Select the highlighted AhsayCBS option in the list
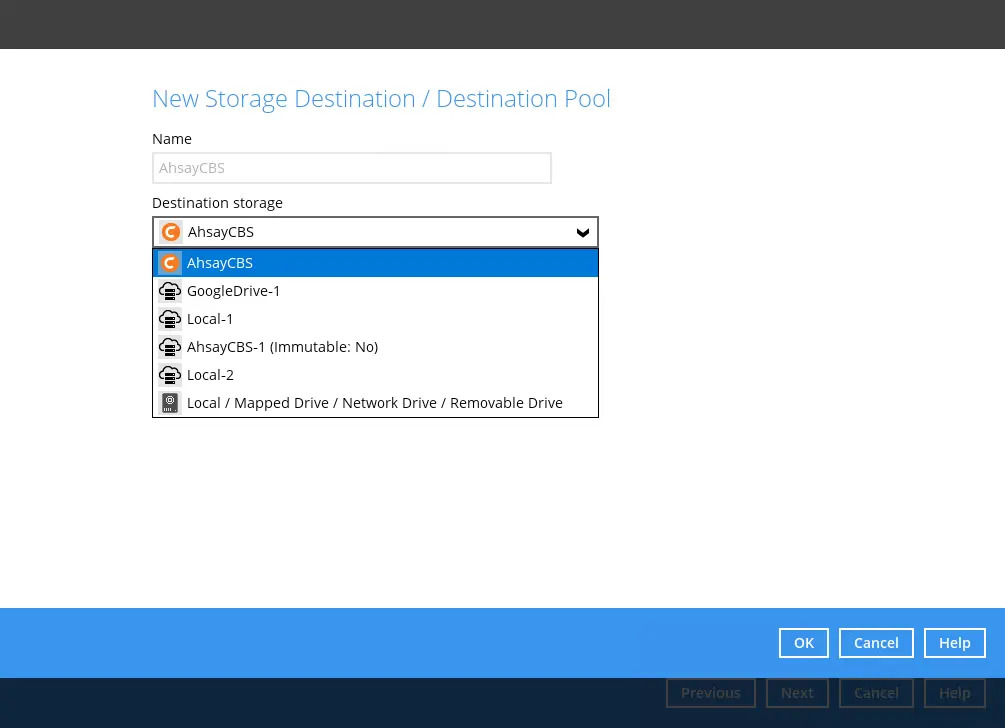Viewport: 1005px width, 728px height. pyautogui.click(x=375, y=263)
